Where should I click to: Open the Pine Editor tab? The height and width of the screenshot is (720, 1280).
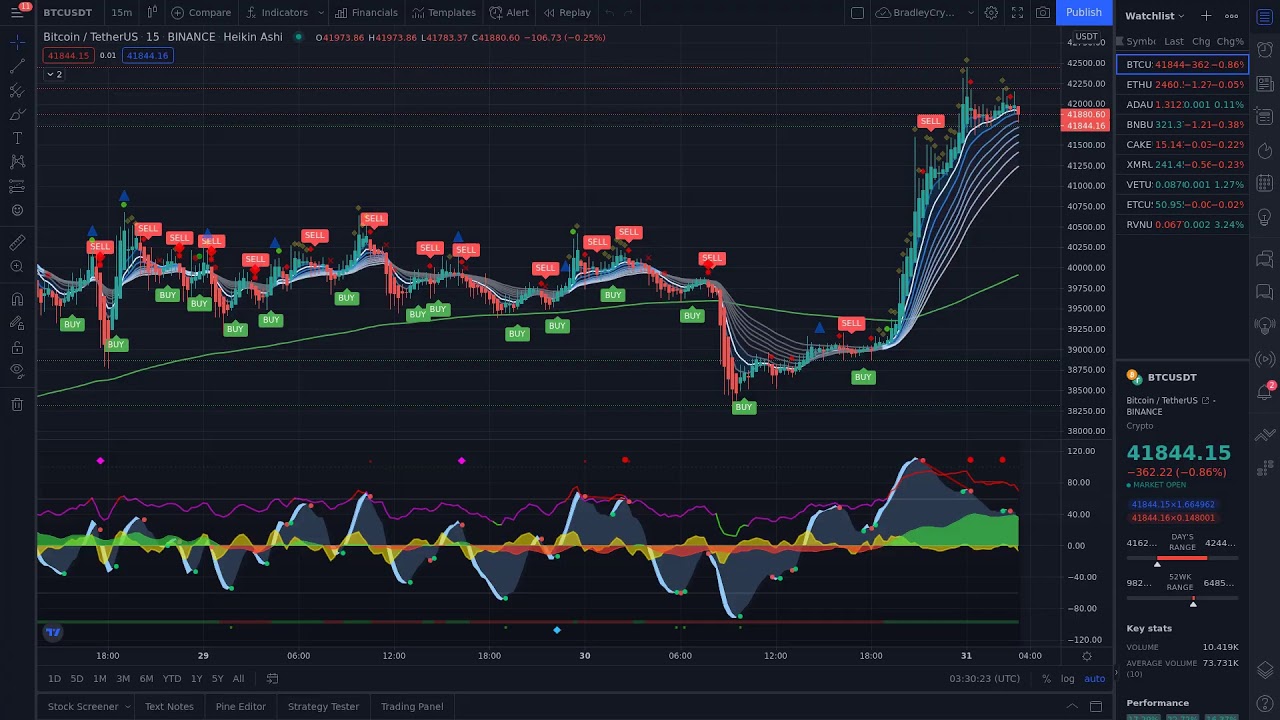point(241,706)
